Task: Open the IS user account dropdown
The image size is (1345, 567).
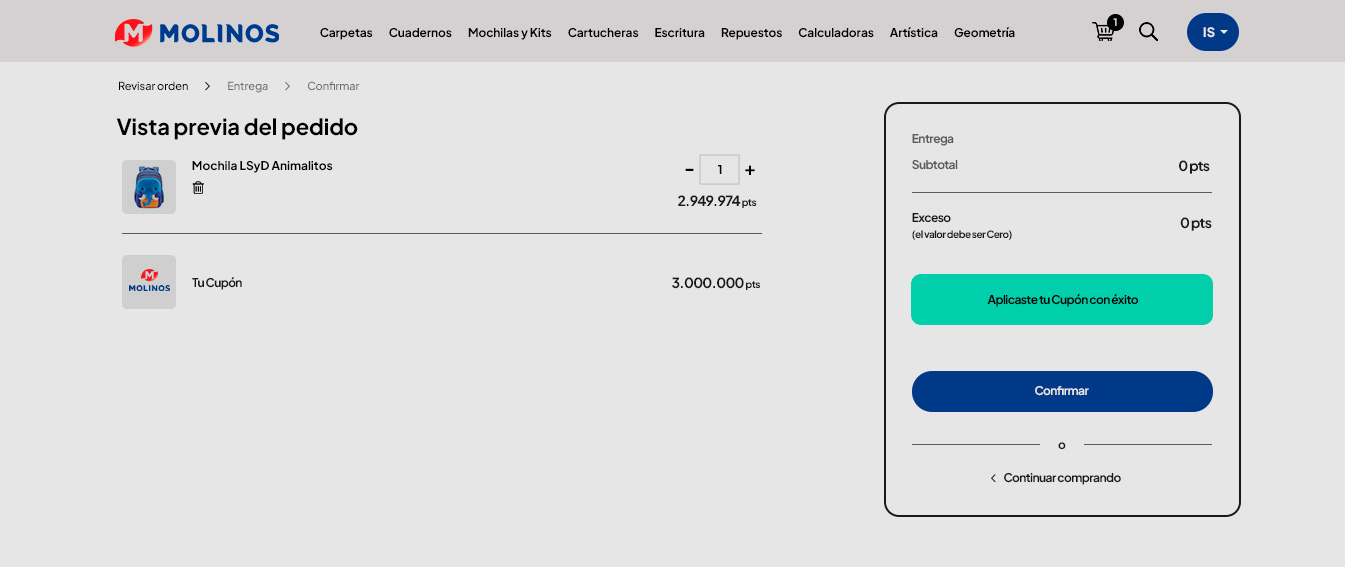Action: pos(1212,32)
